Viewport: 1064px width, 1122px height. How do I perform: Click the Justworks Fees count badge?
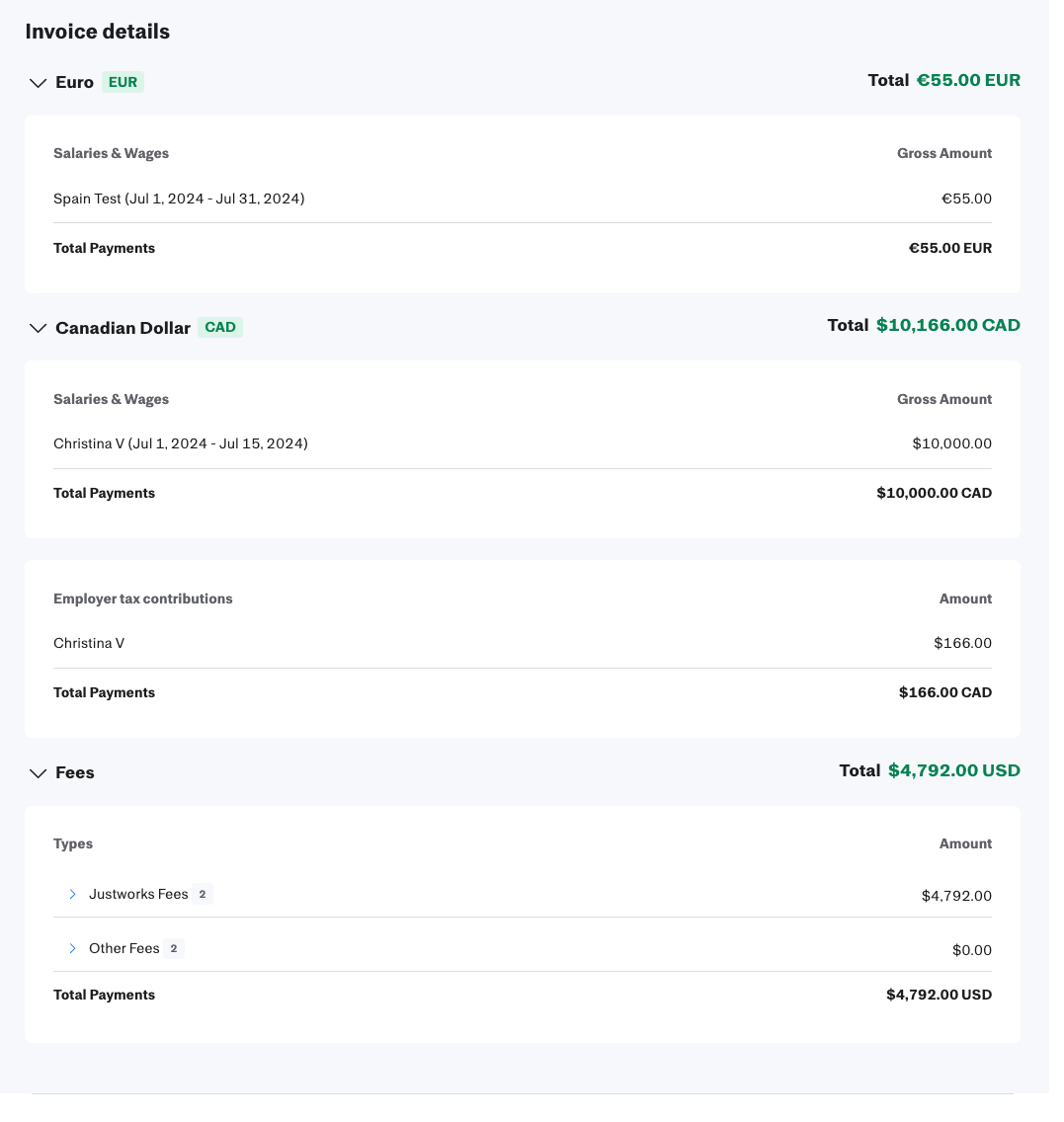203,894
